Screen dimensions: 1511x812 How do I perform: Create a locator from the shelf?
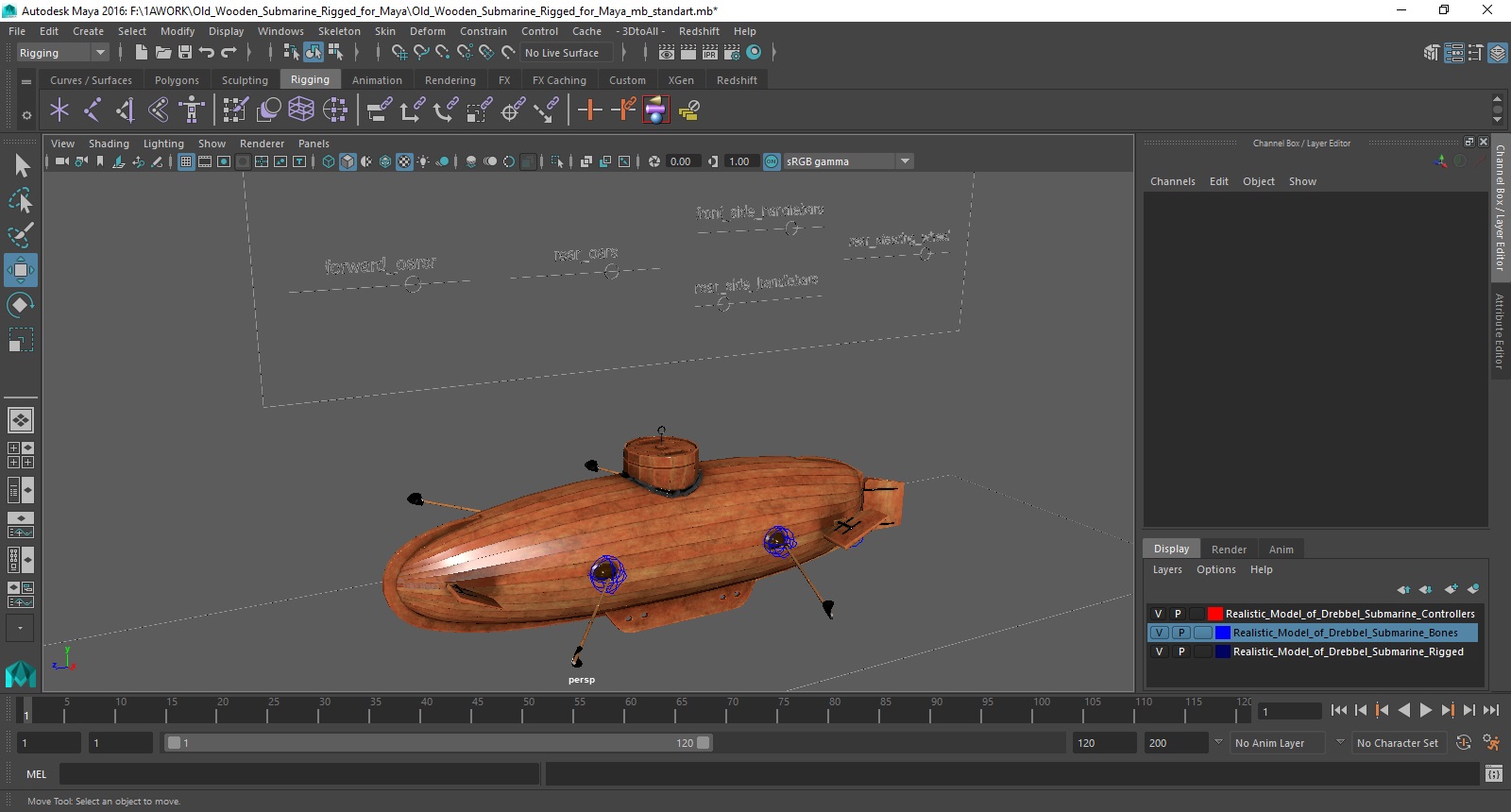pos(59,110)
